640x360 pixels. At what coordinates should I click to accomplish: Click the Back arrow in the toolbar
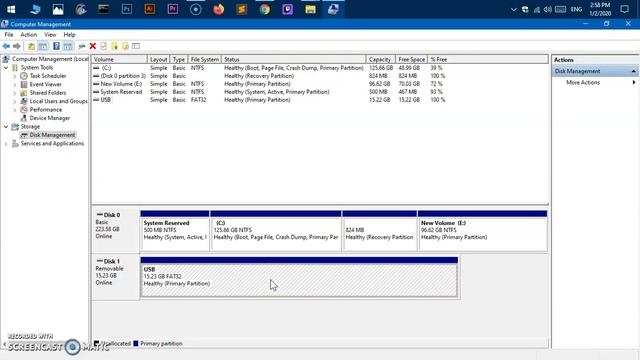(x=6, y=46)
